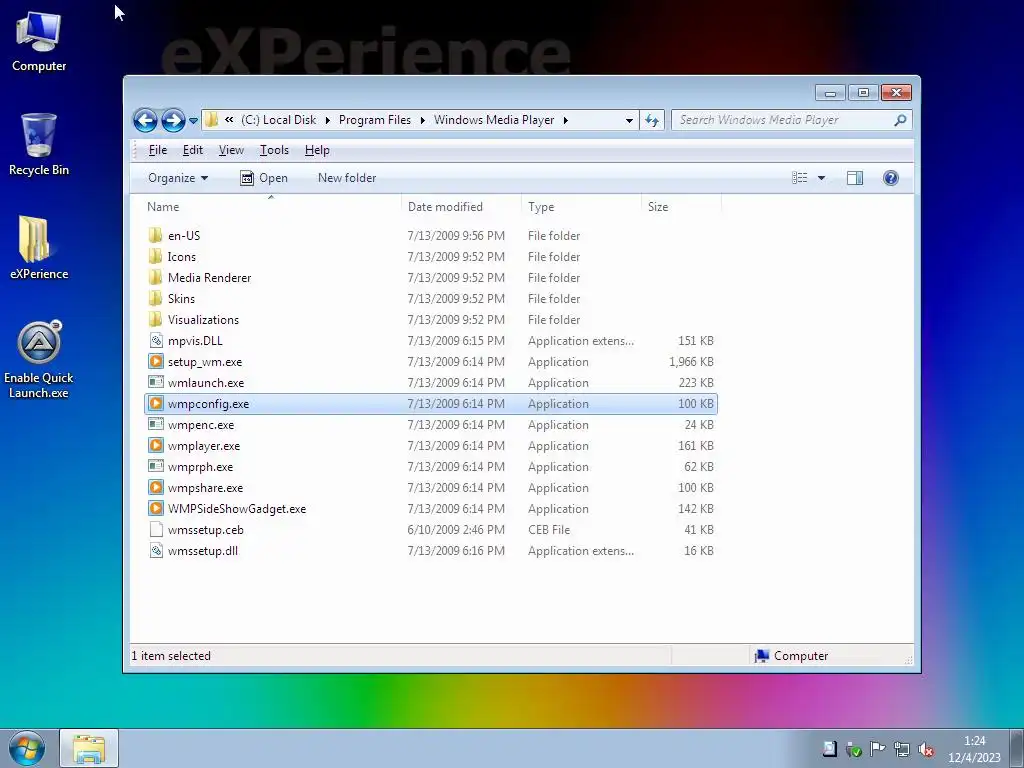The width and height of the screenshot is (1024, 768).
Task: Select wmplayer.exe icon
Action: (x=155, y=445)
